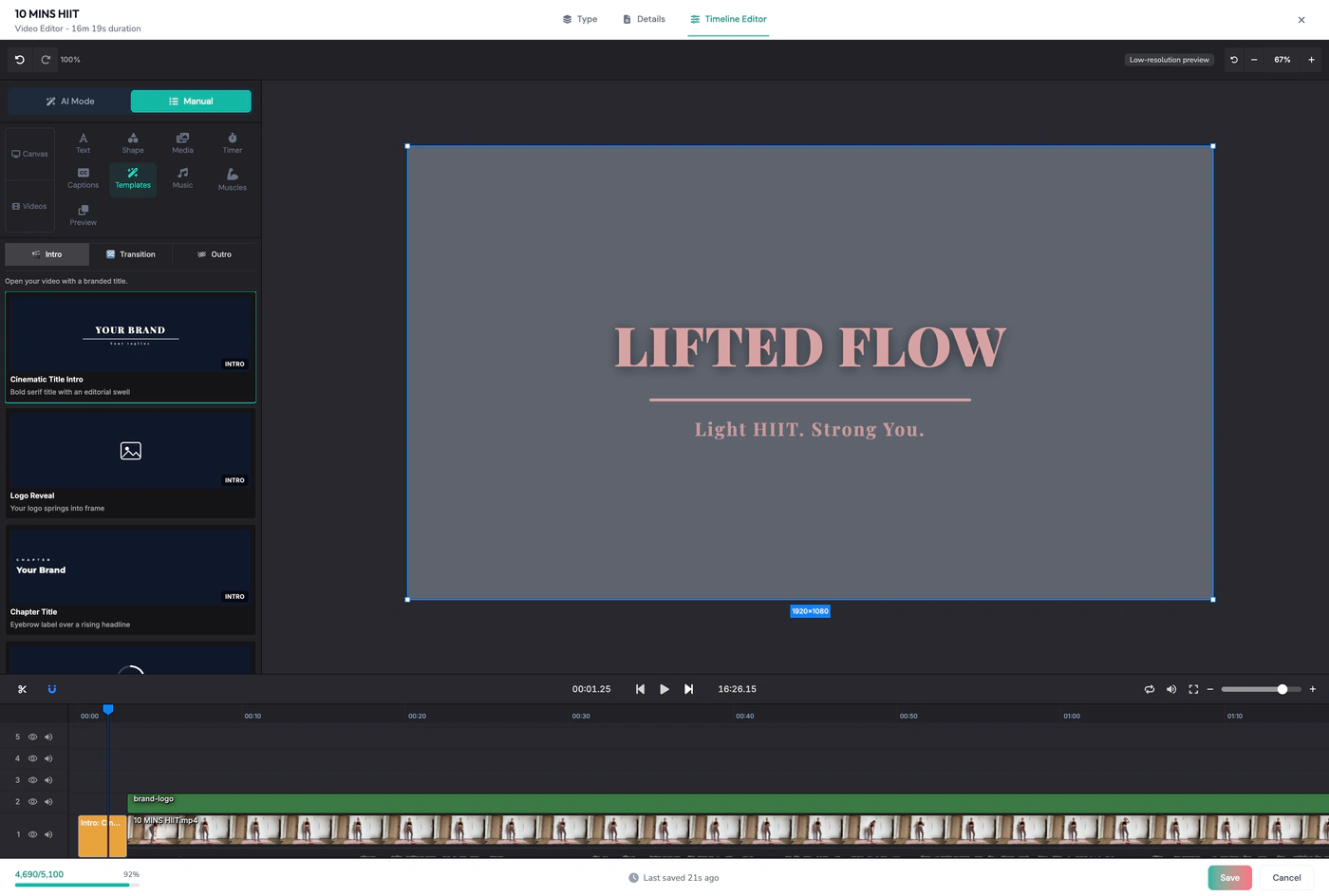The width and height of the screenshot is (1329, 896).
Task: Switch to AI Mode
Action: [x=69, y=102]
